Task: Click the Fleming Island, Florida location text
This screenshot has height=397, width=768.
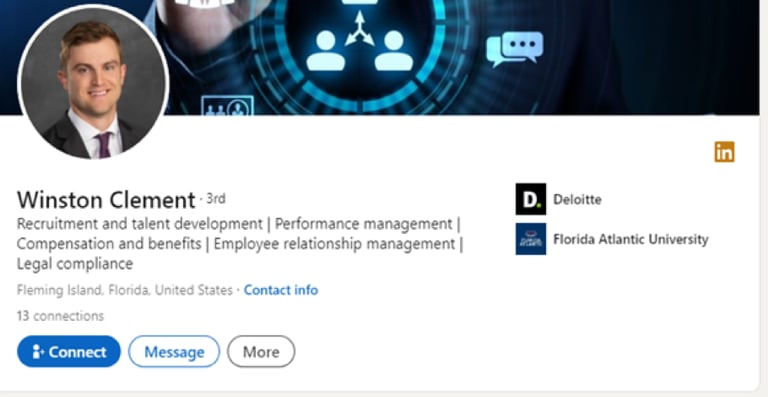Action: (124, 290)
